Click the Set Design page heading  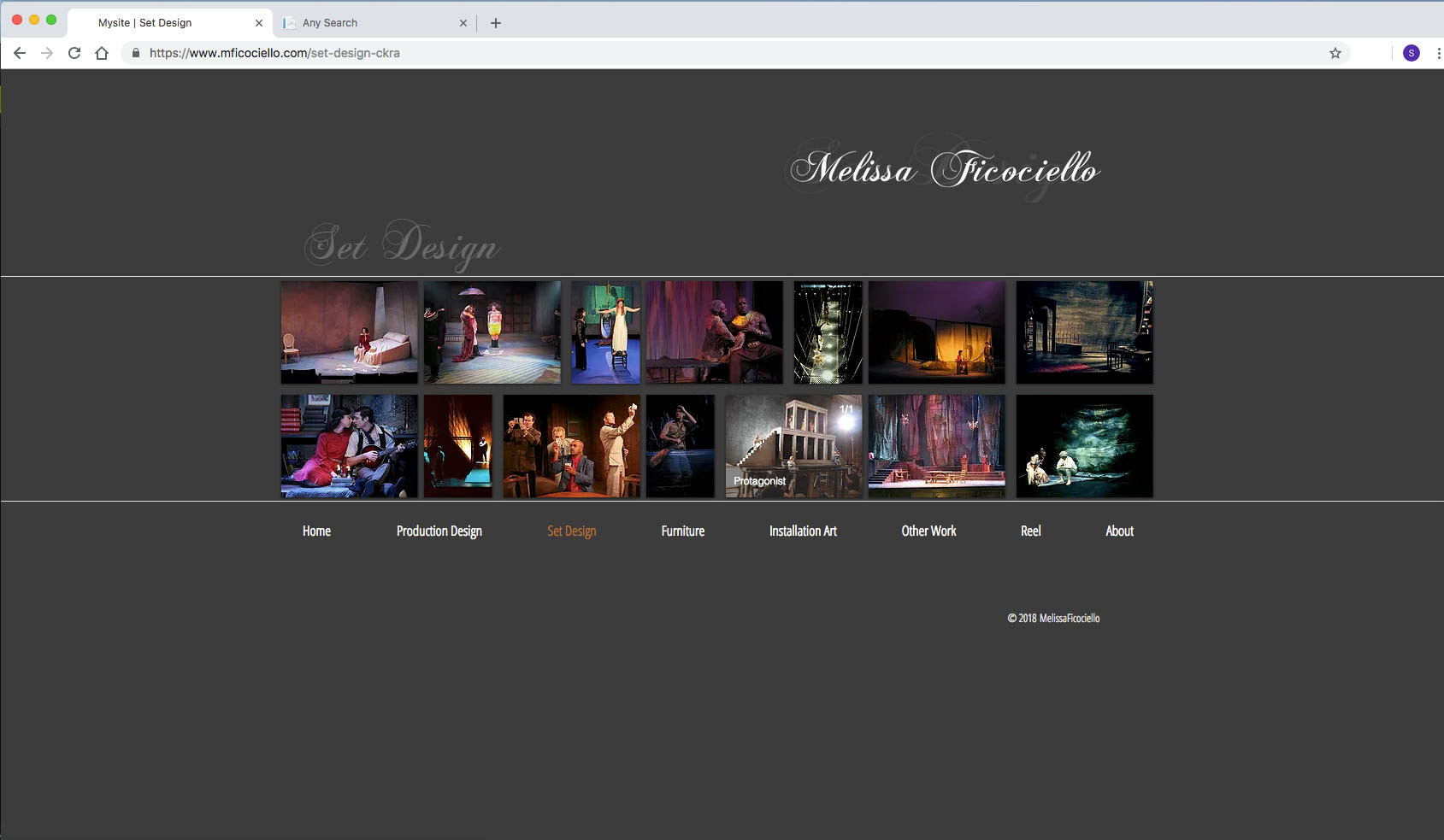tap(402, 244)
